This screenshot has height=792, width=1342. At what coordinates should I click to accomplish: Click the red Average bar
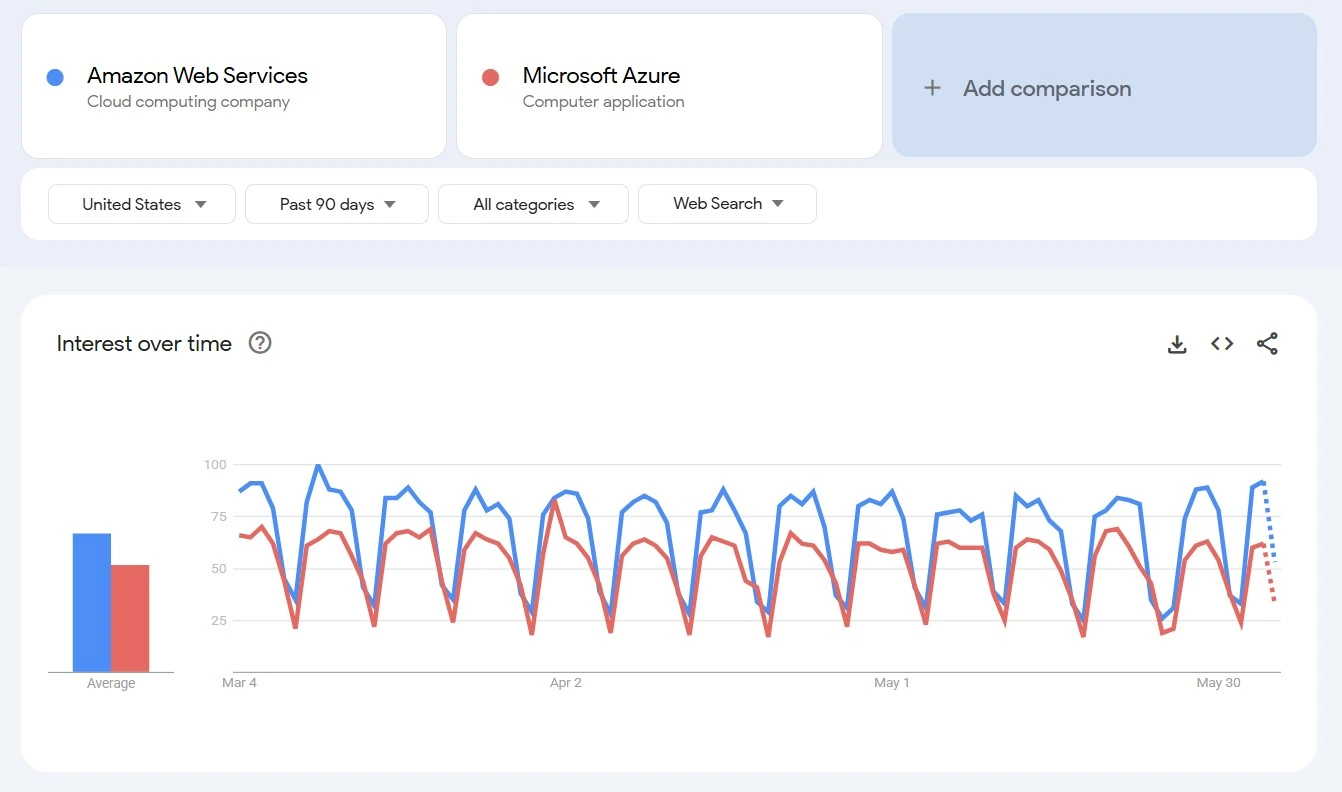(x=130, y=619)
